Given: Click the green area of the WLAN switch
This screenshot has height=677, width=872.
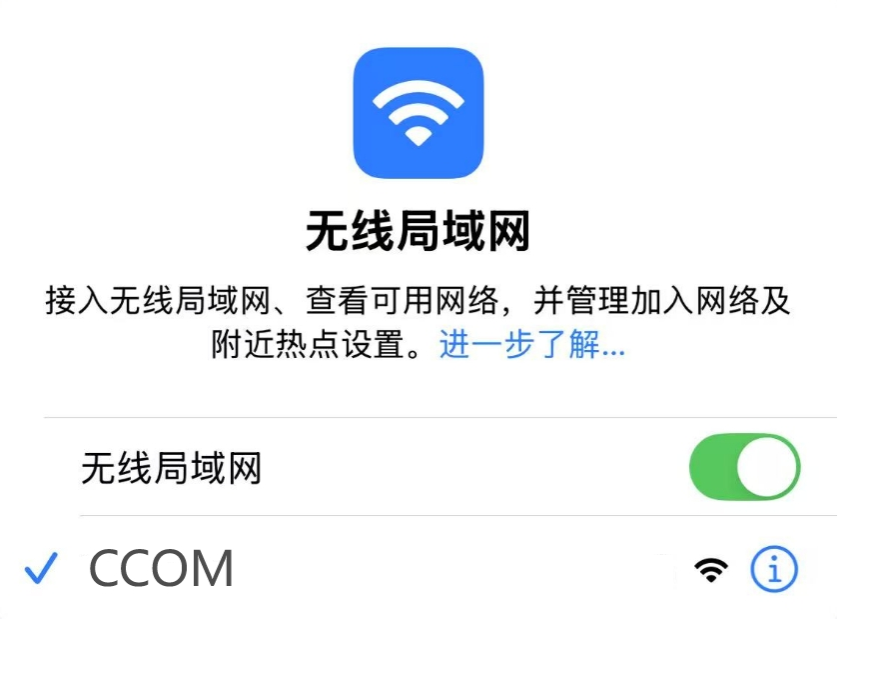Looking at the screenshot, I should (713, 467).
